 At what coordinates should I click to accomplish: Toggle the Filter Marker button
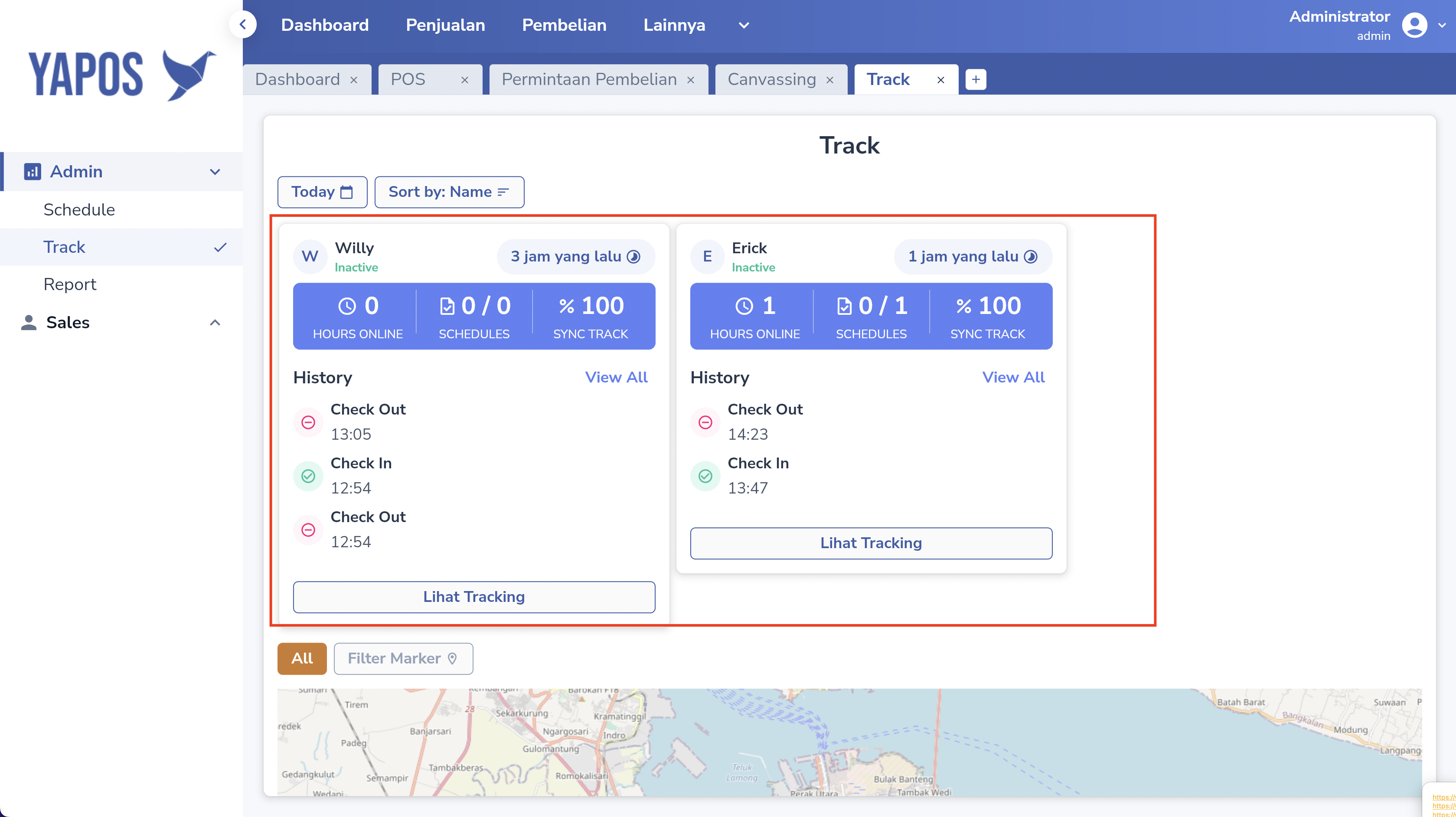coord(403,658)
